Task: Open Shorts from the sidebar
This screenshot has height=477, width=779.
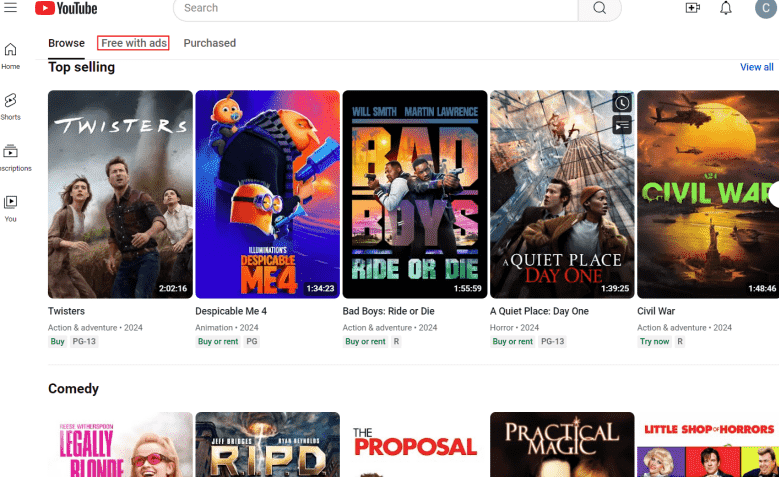Action: (10, 106)
